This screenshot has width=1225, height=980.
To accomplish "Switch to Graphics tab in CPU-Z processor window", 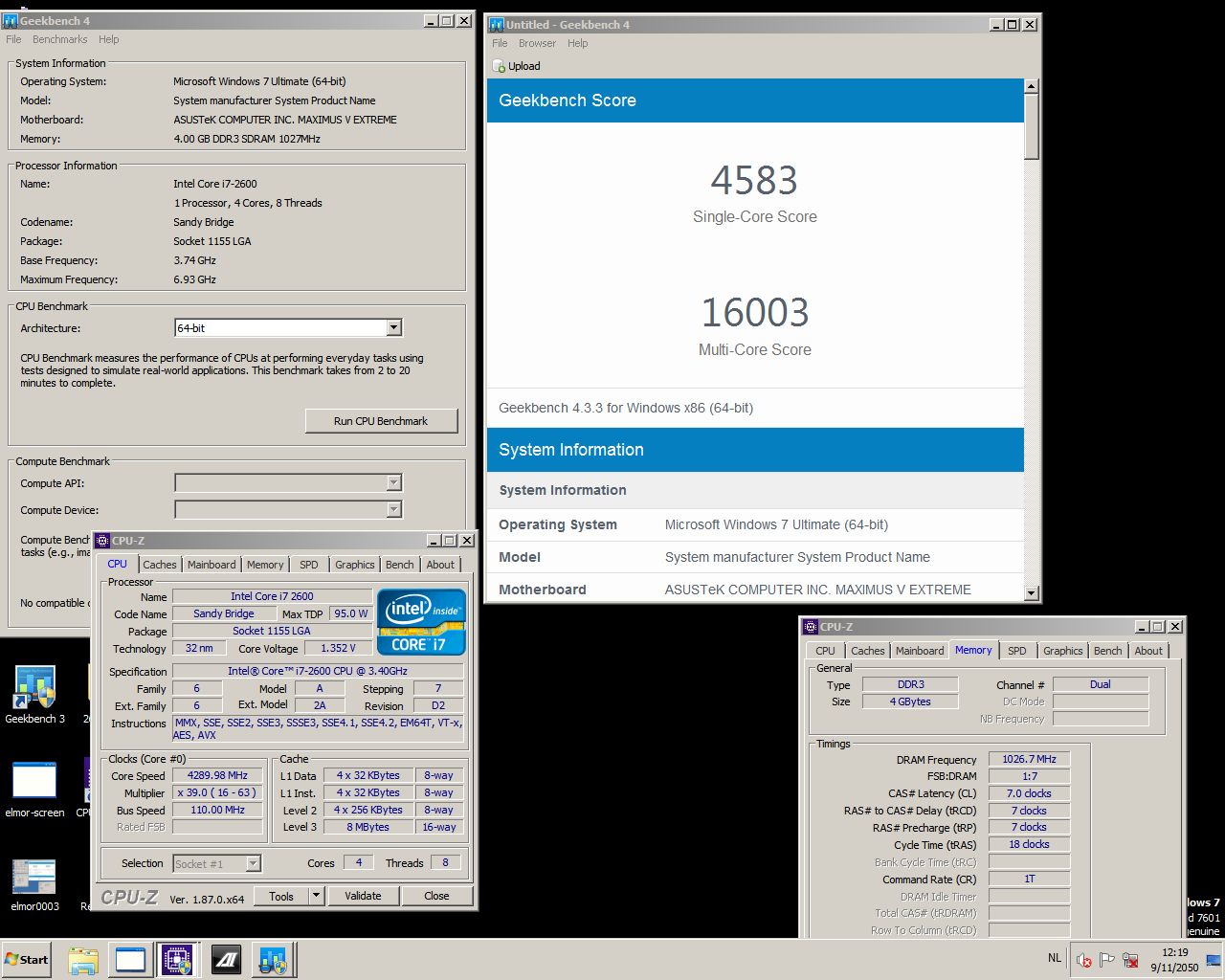I will 355,565.
